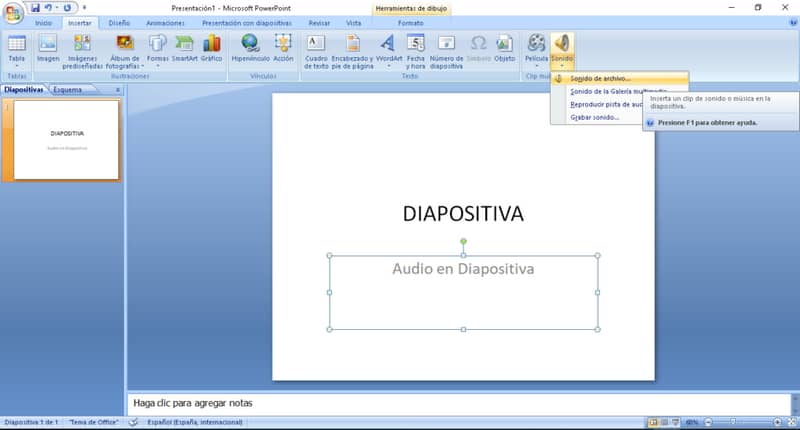The width and height of the screenshot is (800, 430).
Task: Open the Formas shapes gallery
Action: click(x=158, y=50)
